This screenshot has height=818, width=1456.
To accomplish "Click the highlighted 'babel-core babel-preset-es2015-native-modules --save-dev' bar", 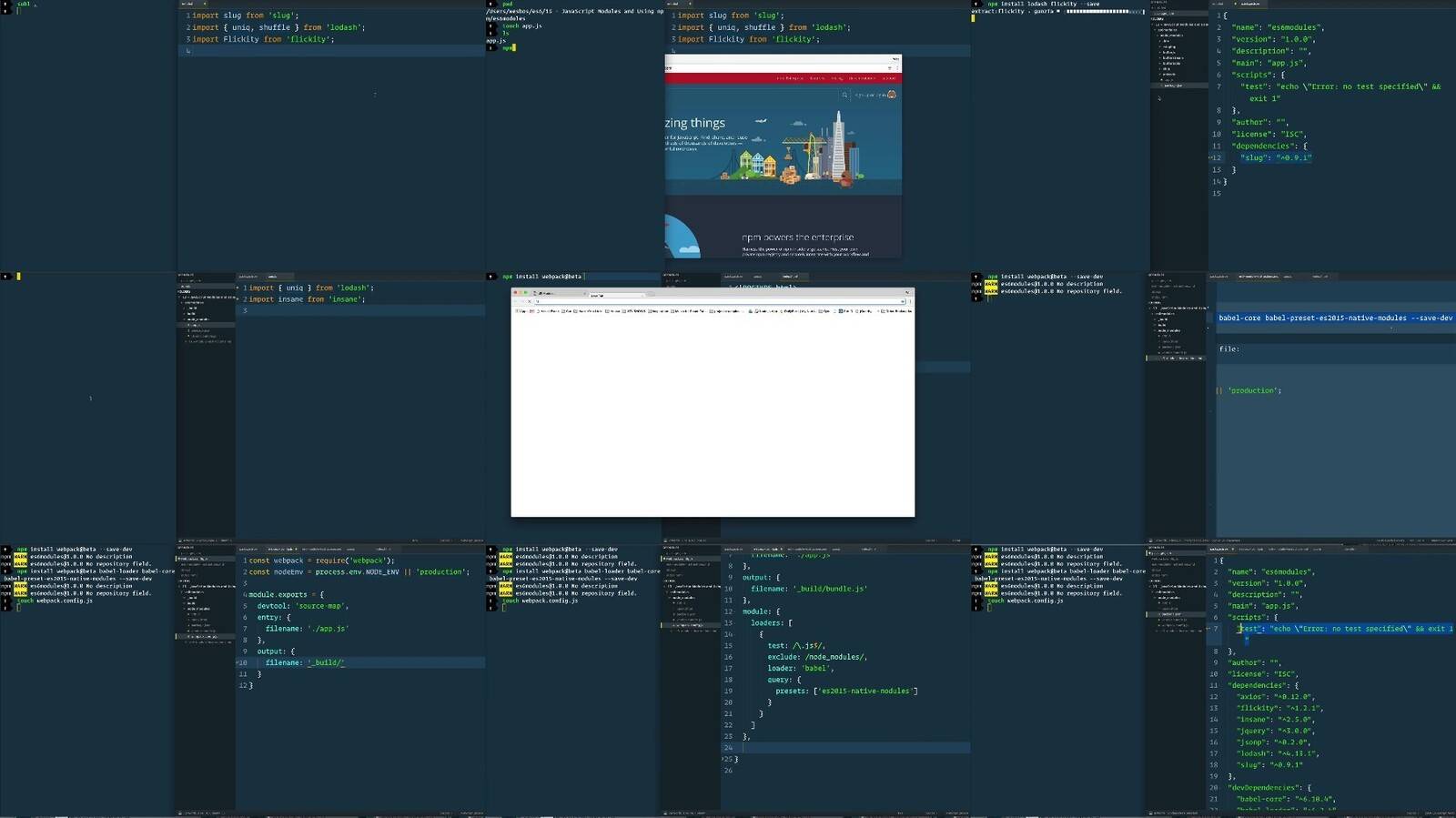I will coord(1335,318).
